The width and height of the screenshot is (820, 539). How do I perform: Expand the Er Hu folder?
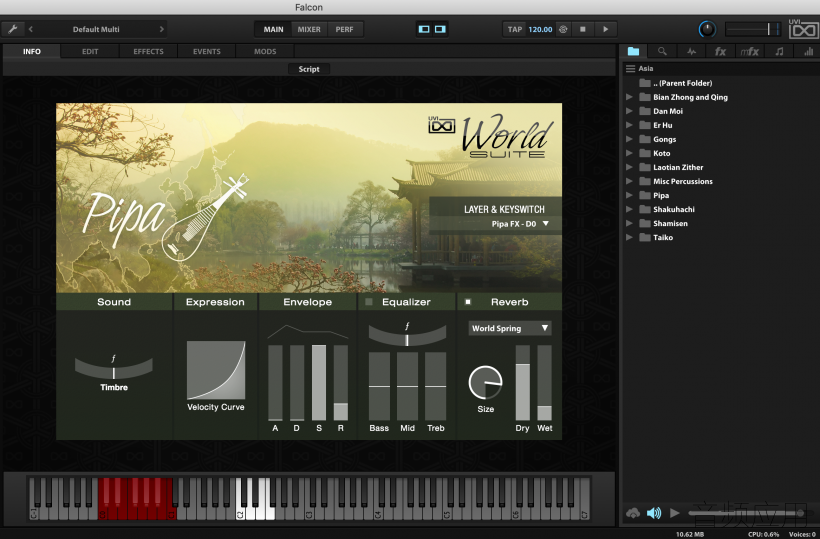pos(629,125)
